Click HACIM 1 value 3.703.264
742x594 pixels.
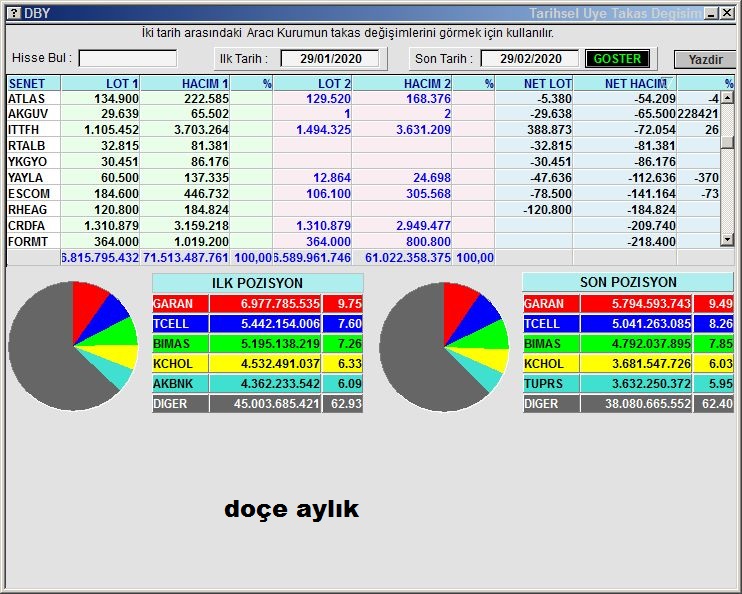(201, 130)
